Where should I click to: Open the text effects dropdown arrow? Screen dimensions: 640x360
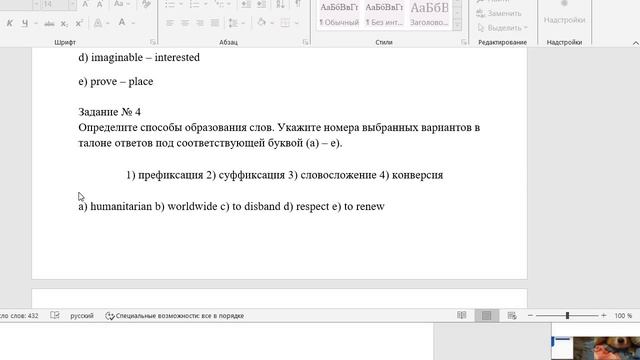(109, 23)
